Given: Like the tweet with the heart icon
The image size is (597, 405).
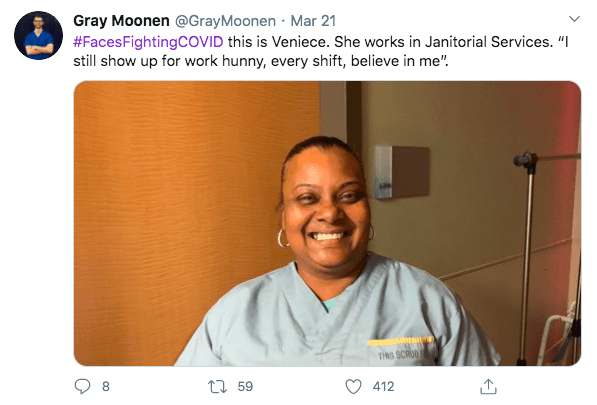Looking at the screenshot, I should pyautogui.click(x=353, y=386).
